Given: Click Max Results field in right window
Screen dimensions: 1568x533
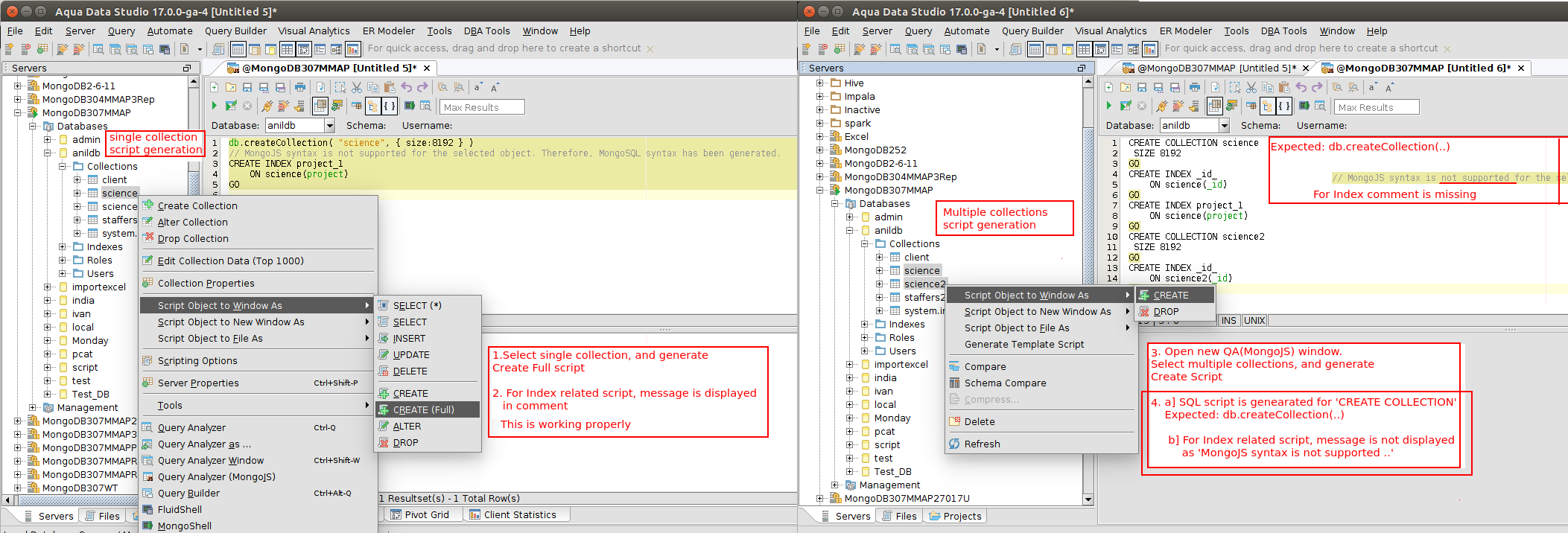Looking at the screenshot, I should tap(1377, 107).
